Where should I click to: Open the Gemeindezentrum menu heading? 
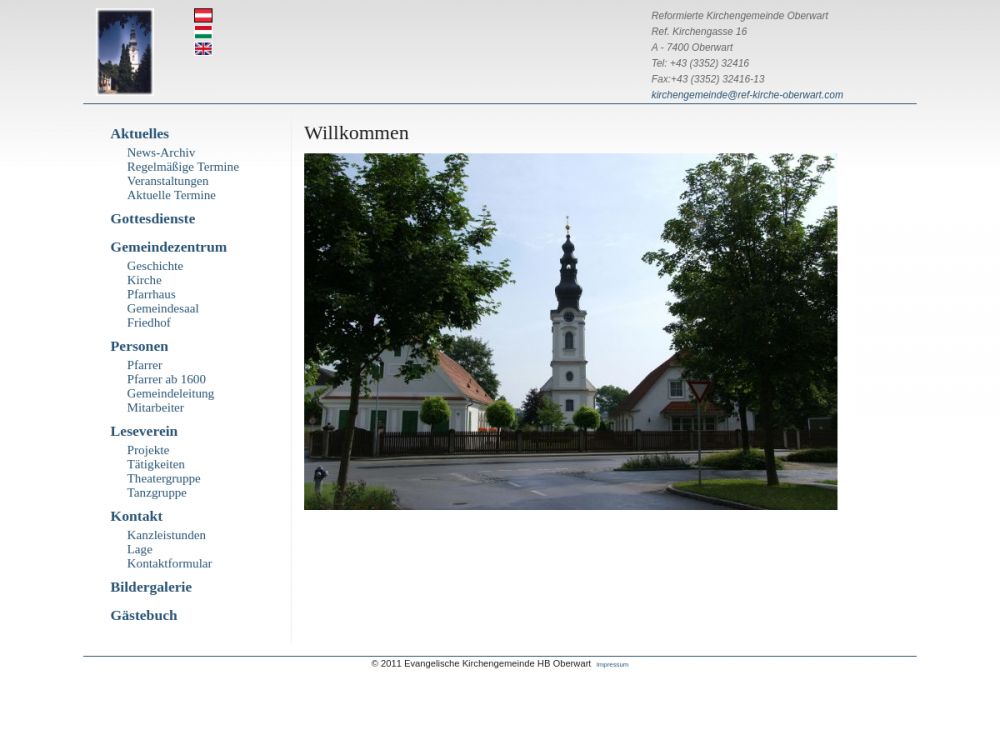168,247
